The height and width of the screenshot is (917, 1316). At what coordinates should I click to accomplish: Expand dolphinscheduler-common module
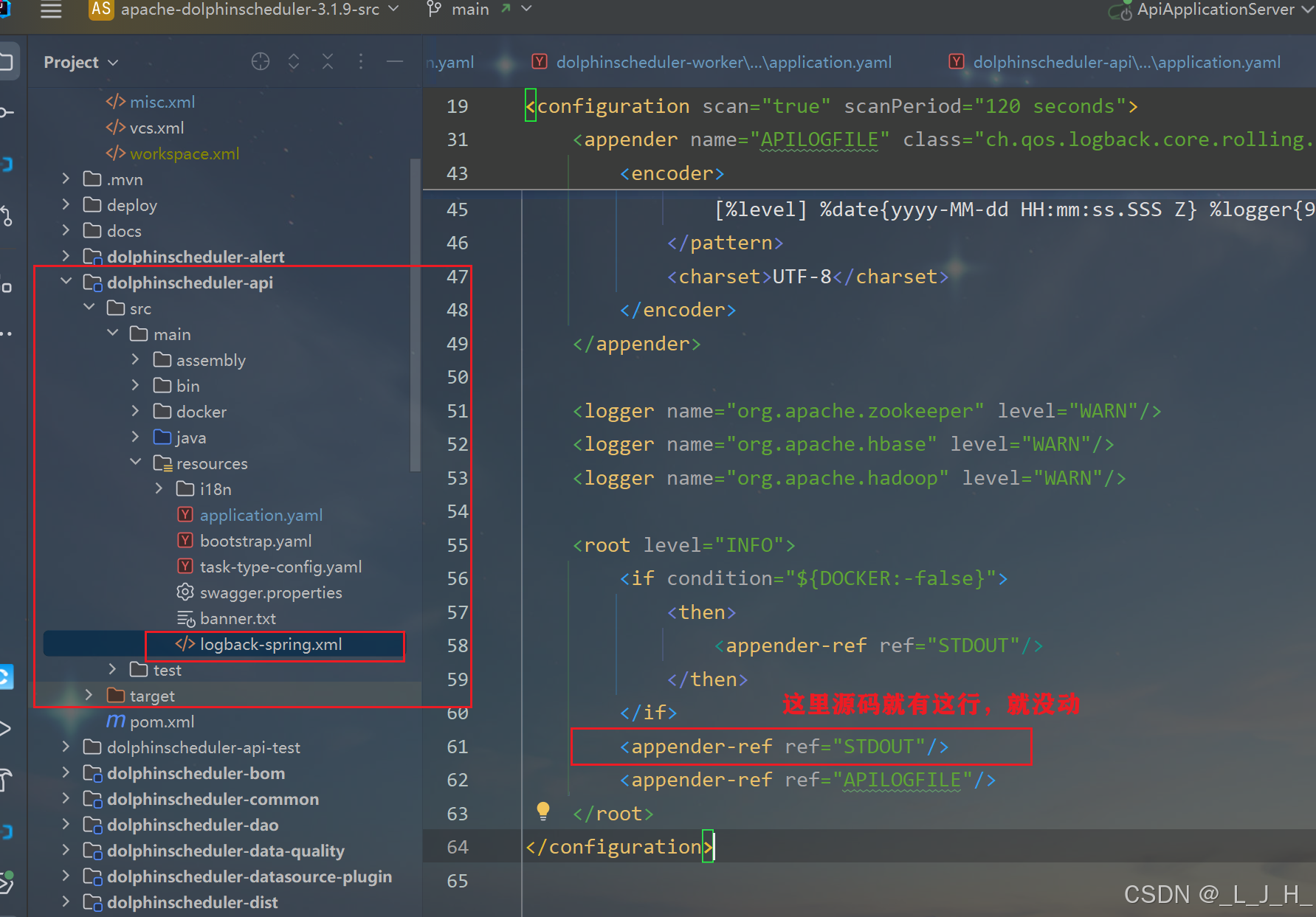[66, 798]
